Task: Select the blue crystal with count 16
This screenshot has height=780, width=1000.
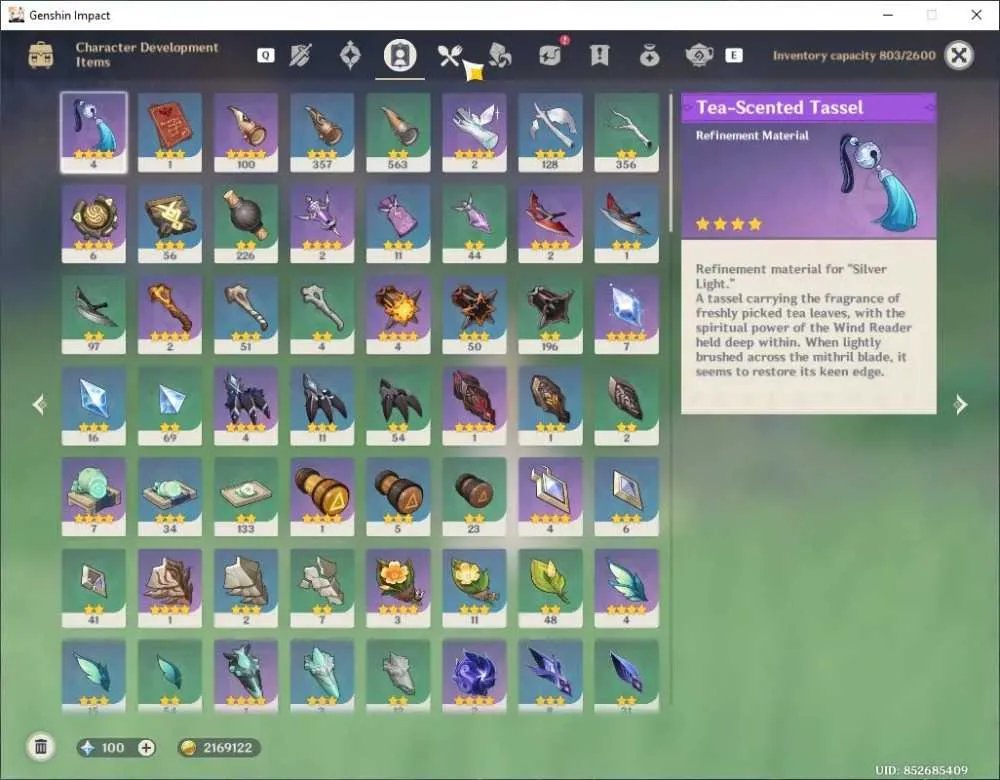Action: coord(94,406)
